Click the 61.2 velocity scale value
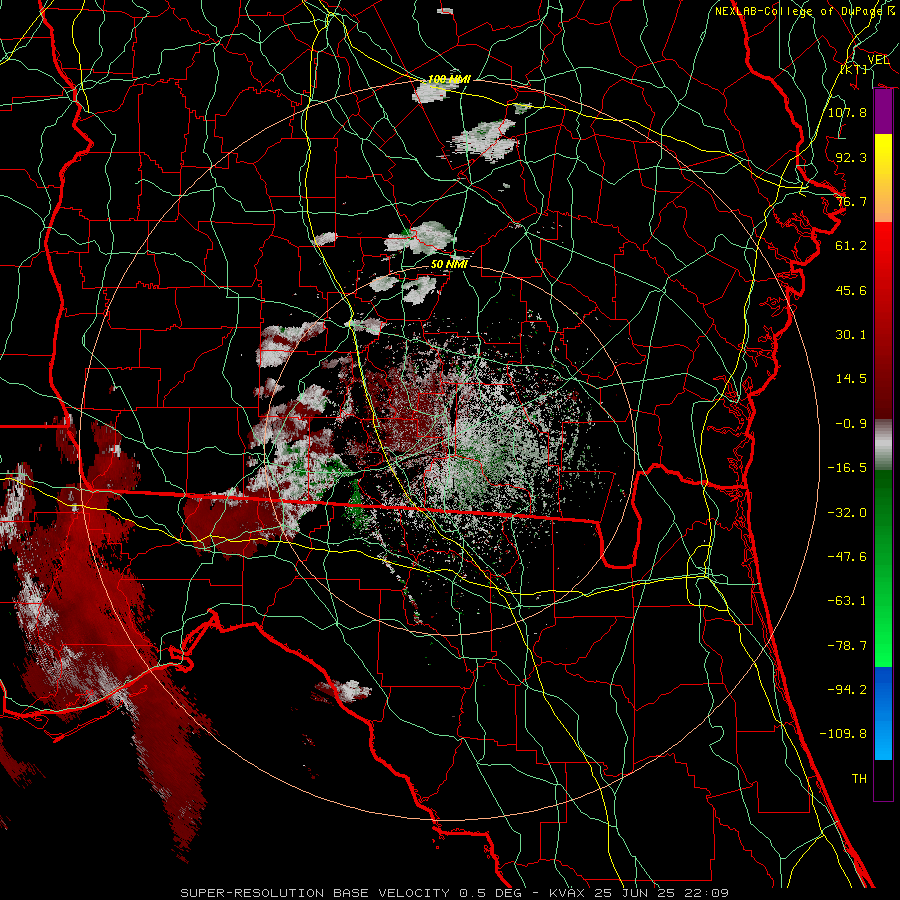The image size is (900, 900). (851, 246)
